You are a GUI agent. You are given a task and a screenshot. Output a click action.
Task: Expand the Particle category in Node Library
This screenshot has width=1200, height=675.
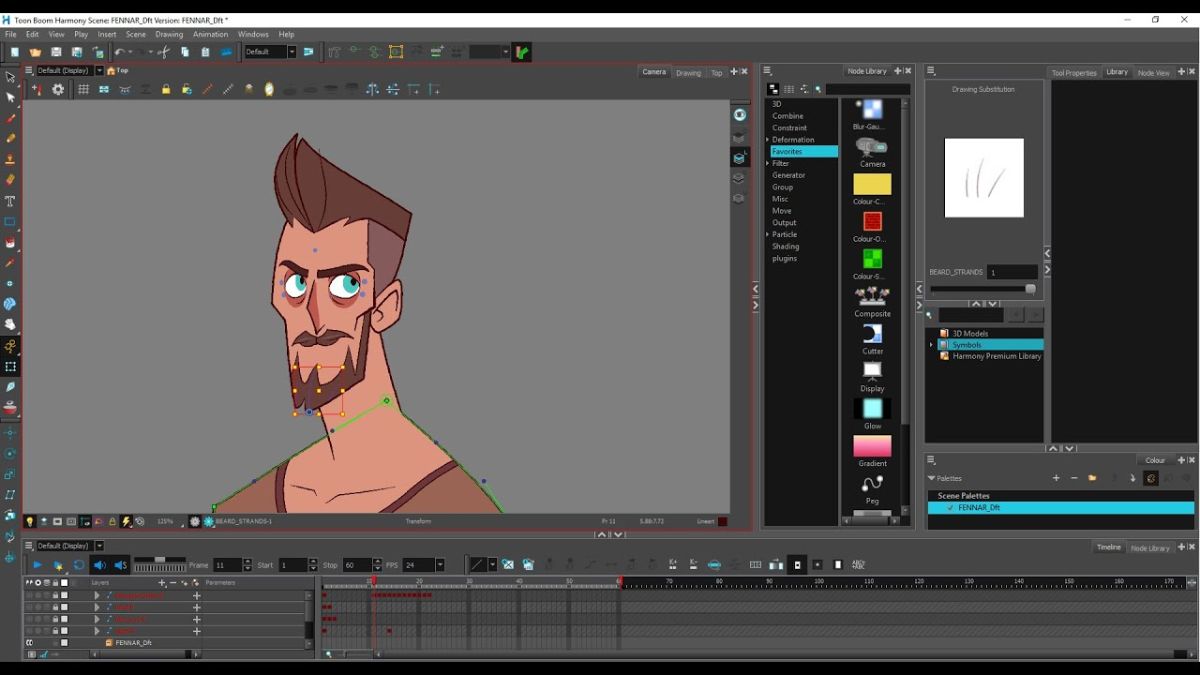coord(768,234)
